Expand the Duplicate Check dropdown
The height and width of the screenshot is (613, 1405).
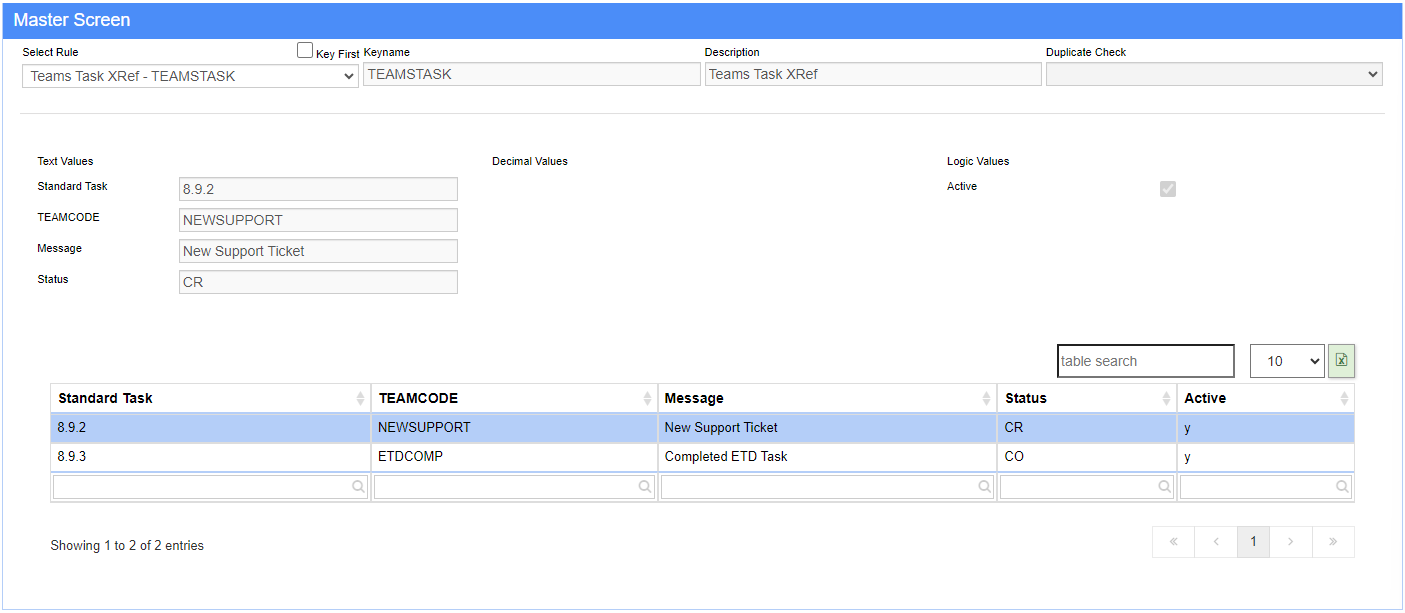[1213, 74]
